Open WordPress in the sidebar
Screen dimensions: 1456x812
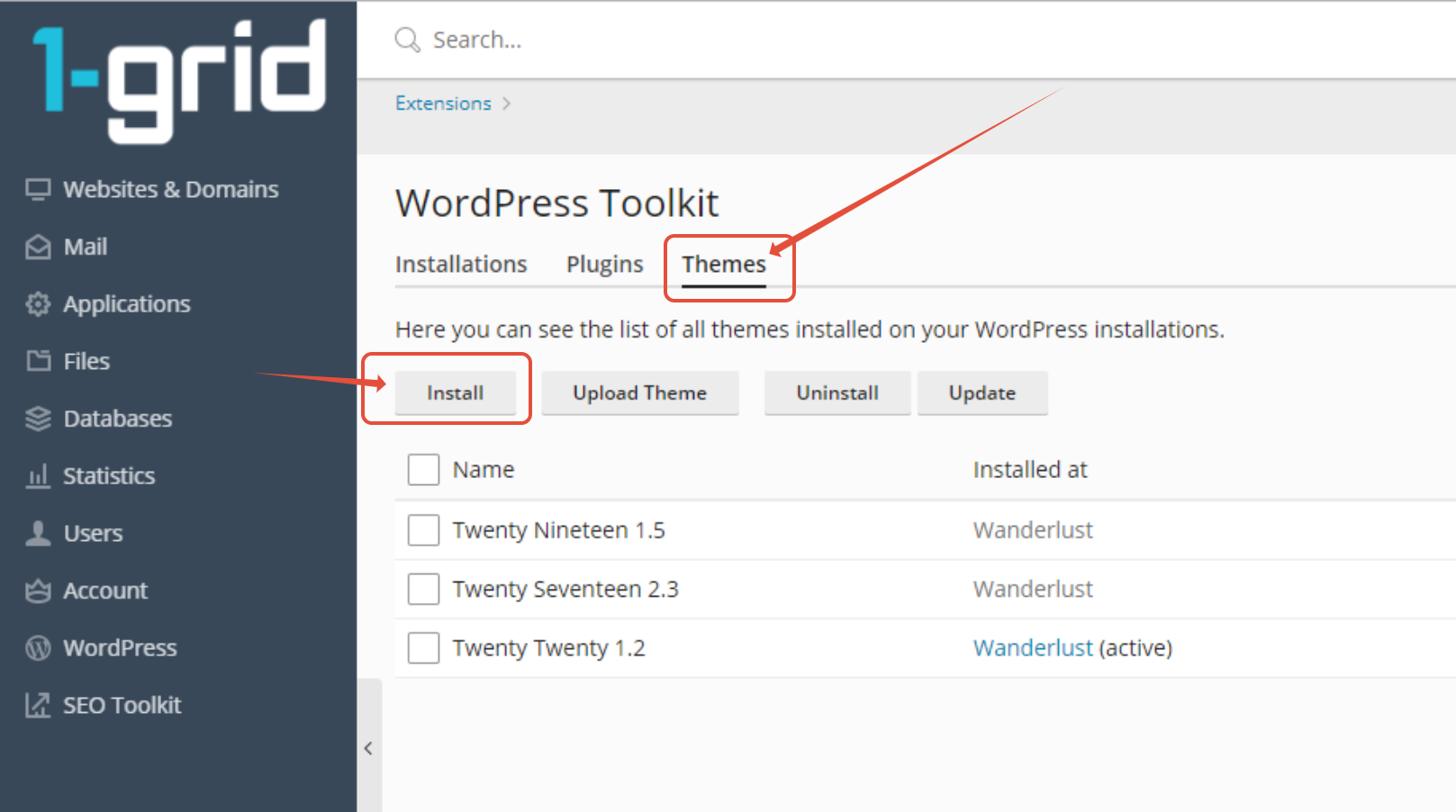tap(120, 648)
